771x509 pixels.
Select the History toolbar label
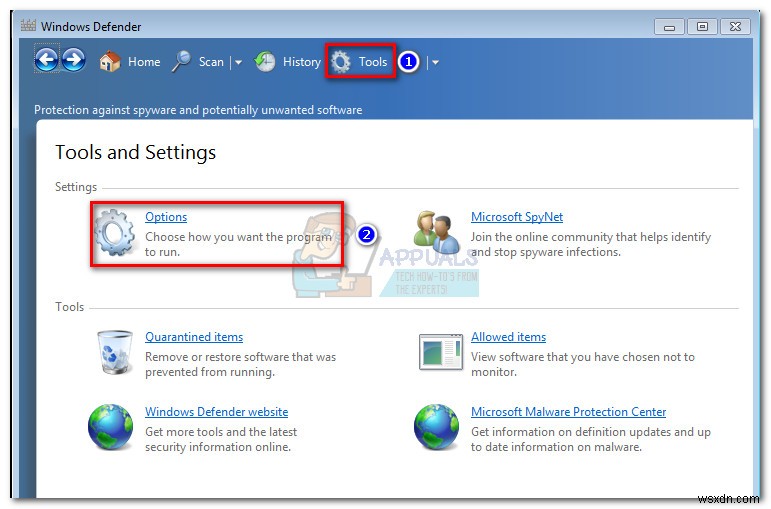[x=302, y=62]
